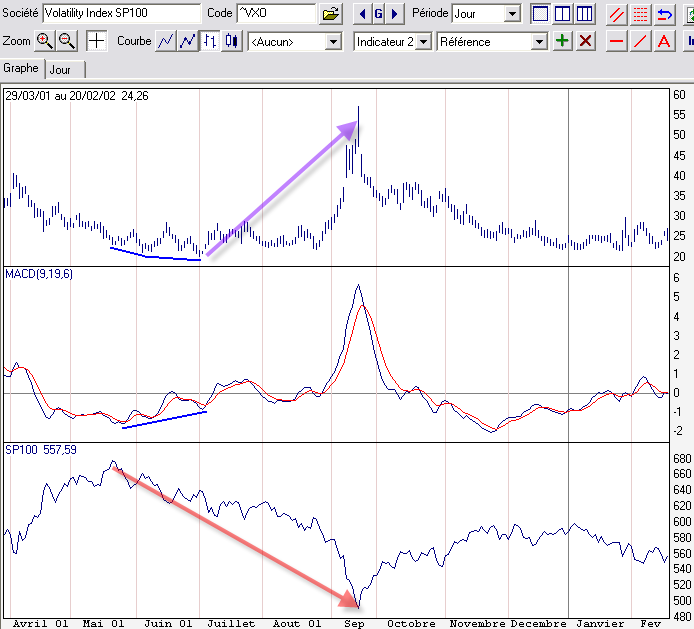Click the zoom out magnifier icon
Image resolution: width=694 pixels, height=629 pixels.
67,41
